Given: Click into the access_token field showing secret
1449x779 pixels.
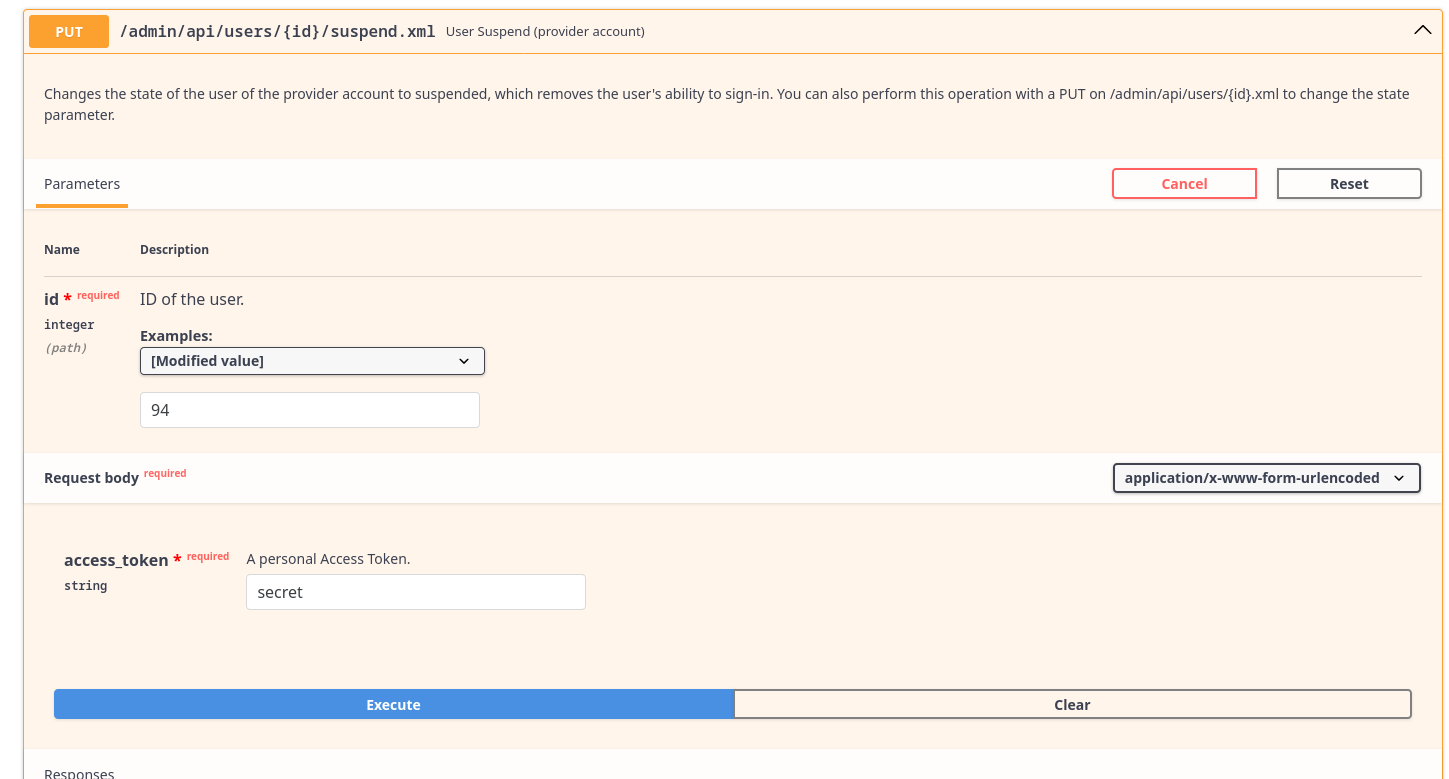Looking at the screenshot, I should pyautogui.click(x=415, y=592).
